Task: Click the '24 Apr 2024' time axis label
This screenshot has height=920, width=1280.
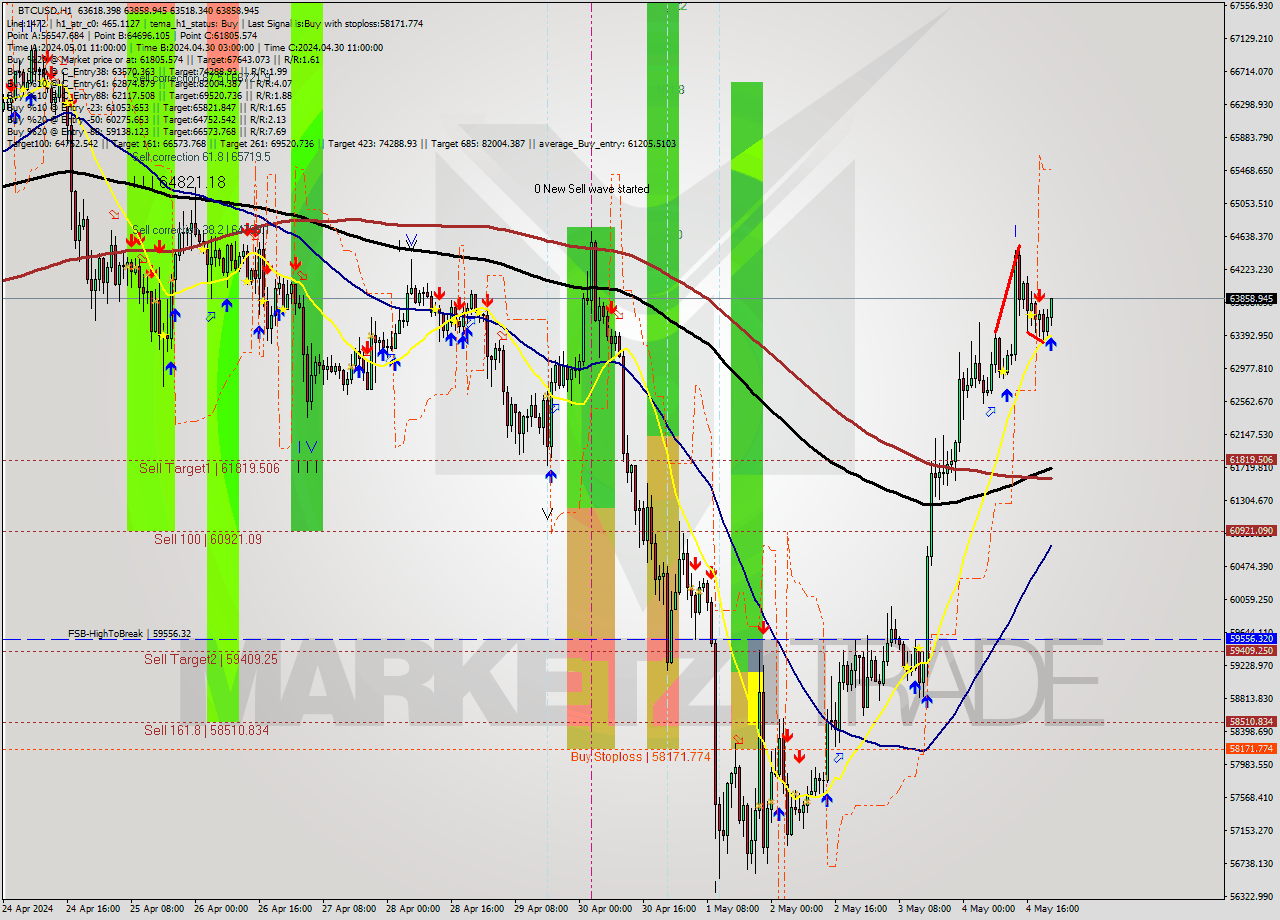Action: pyautogui.click(x=29, y=909)
